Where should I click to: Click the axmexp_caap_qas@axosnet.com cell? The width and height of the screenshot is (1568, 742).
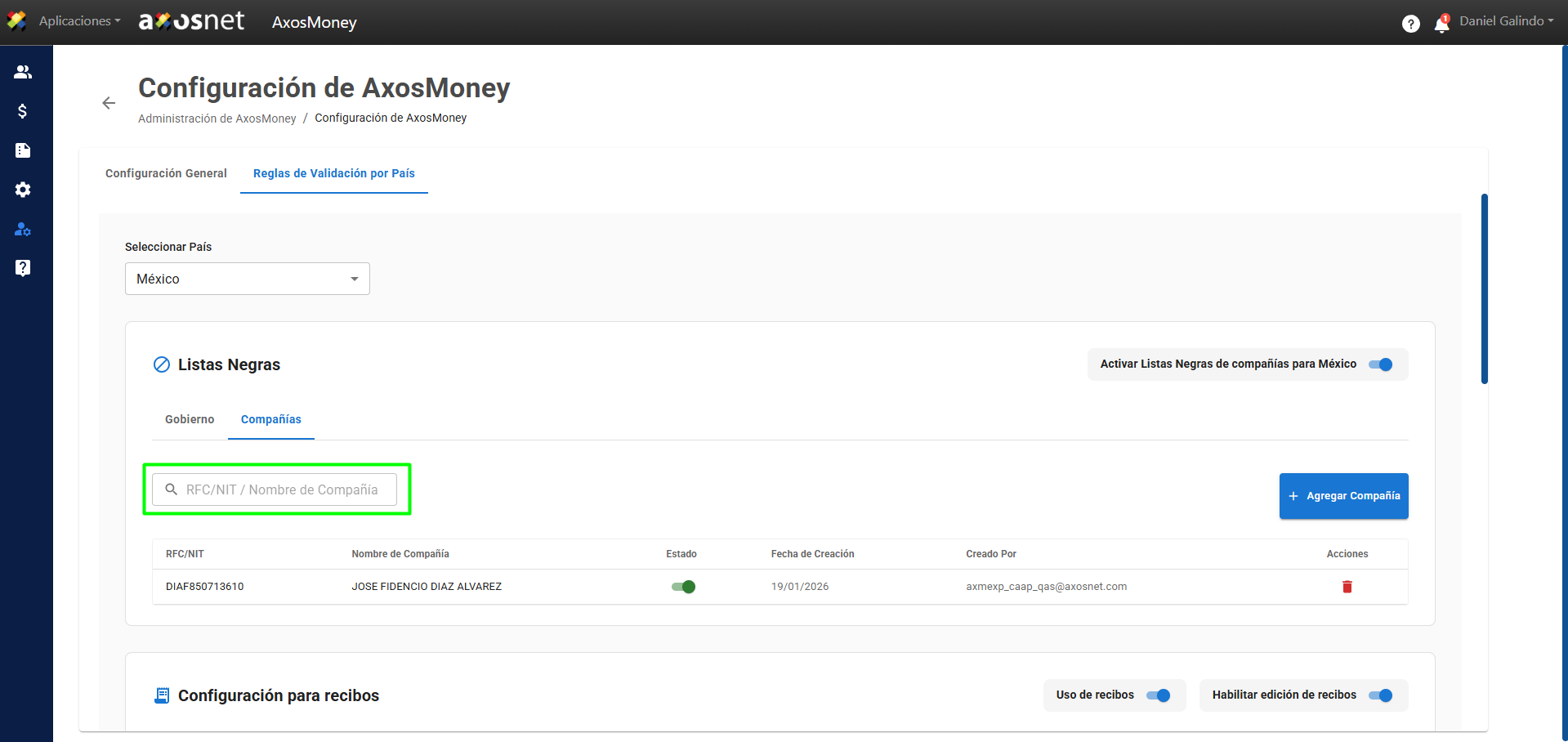[1047, 587]
